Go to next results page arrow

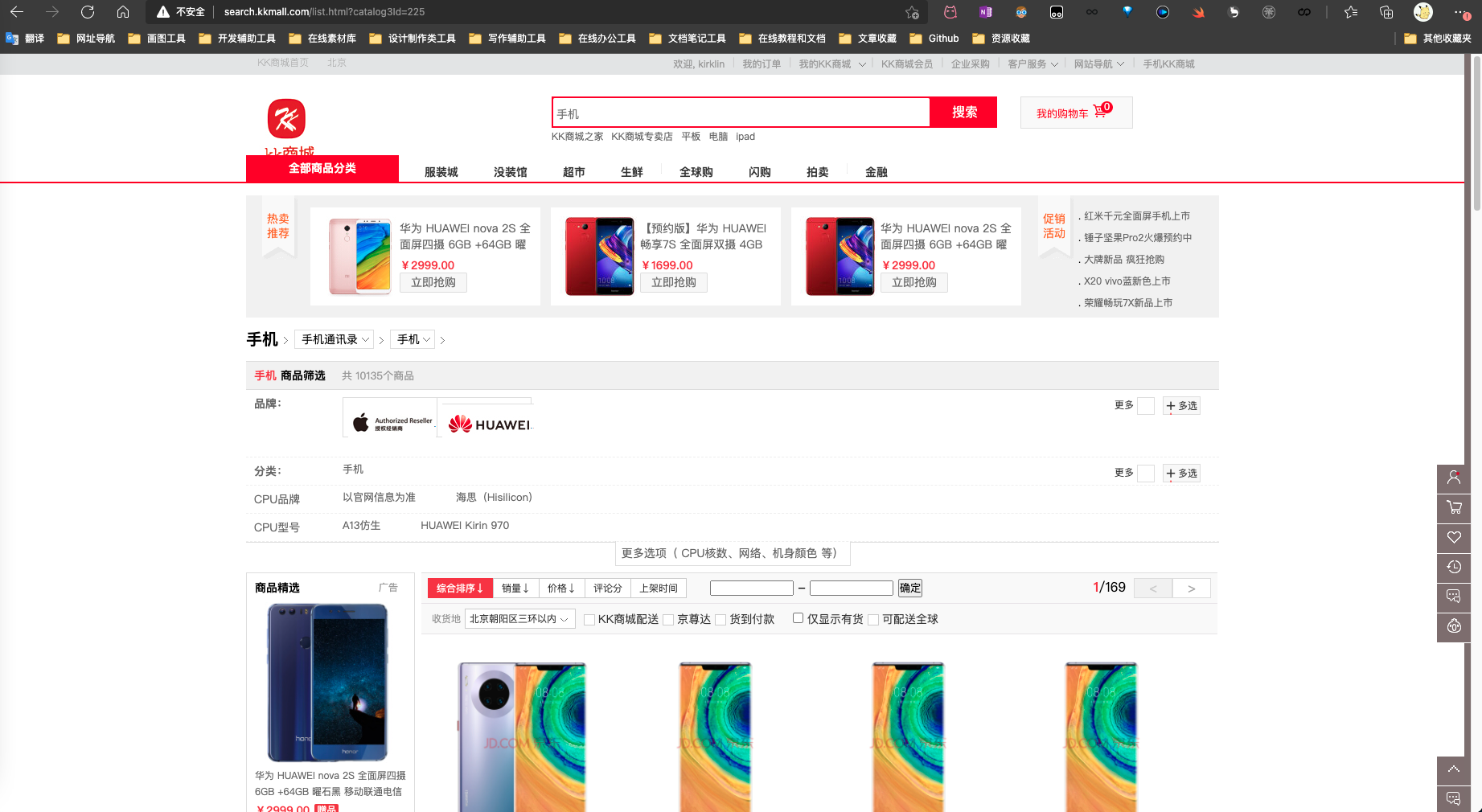tap(1191, 588)
